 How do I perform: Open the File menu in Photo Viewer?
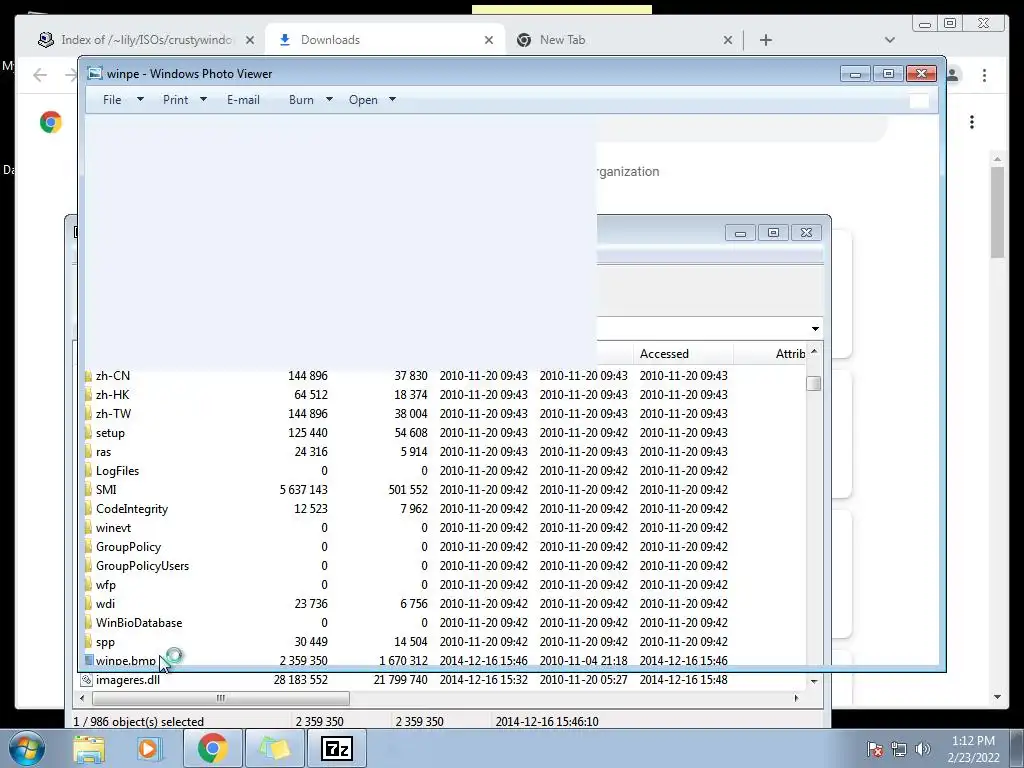(x=112, y=100)
